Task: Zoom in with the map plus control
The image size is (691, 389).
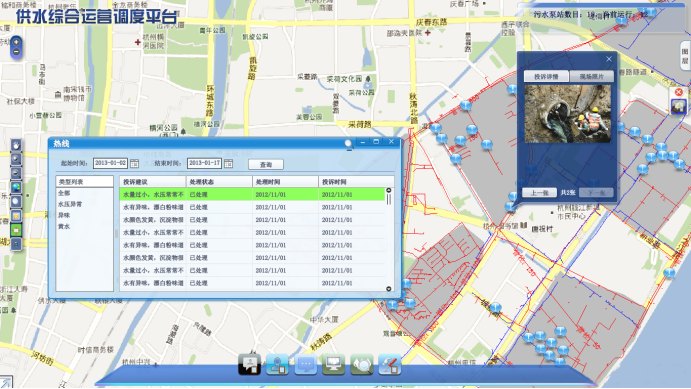Action: point(16,42)
